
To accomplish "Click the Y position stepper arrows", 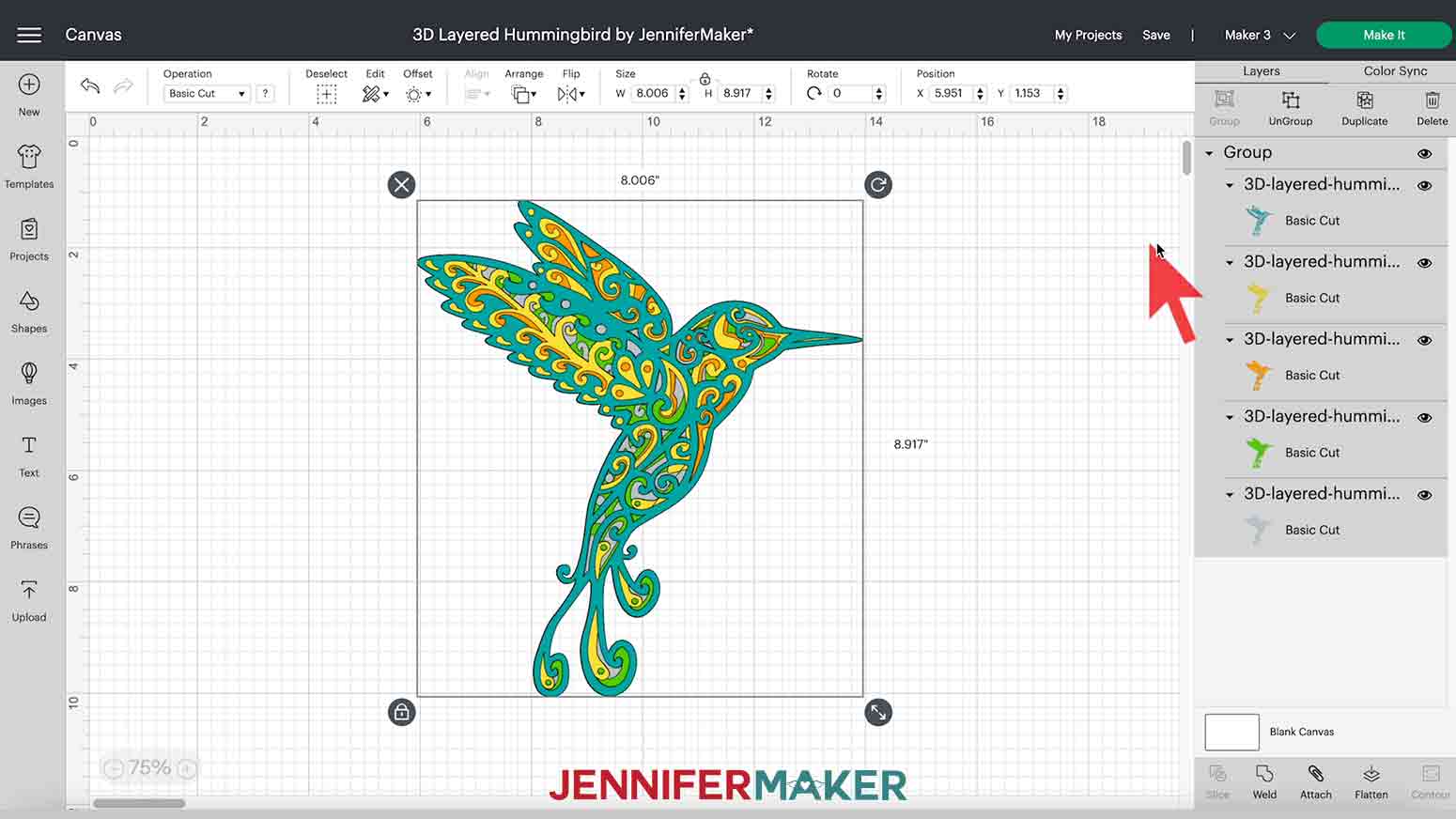I will pyautogui.click(x=1061, y=93).
